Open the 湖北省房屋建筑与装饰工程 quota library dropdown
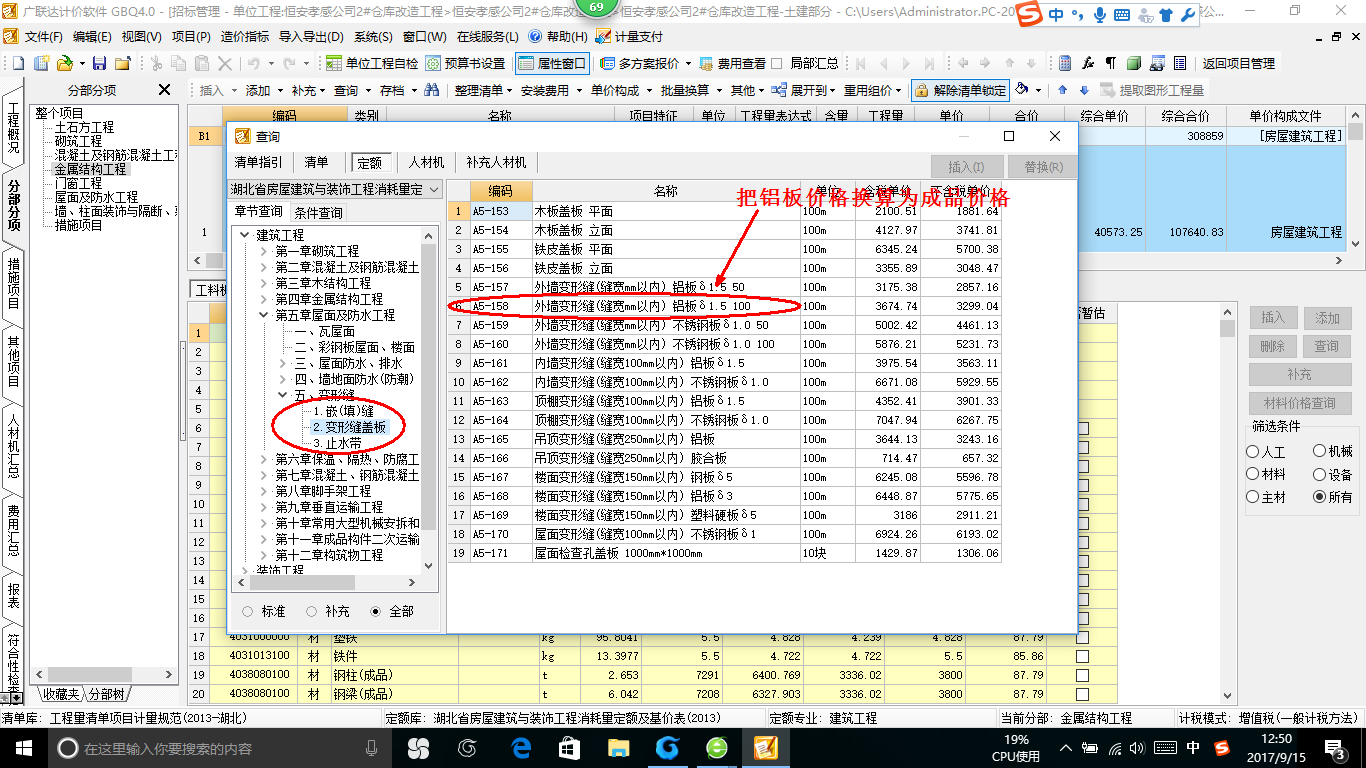The image size is (1366, 768). coord(335,189)
